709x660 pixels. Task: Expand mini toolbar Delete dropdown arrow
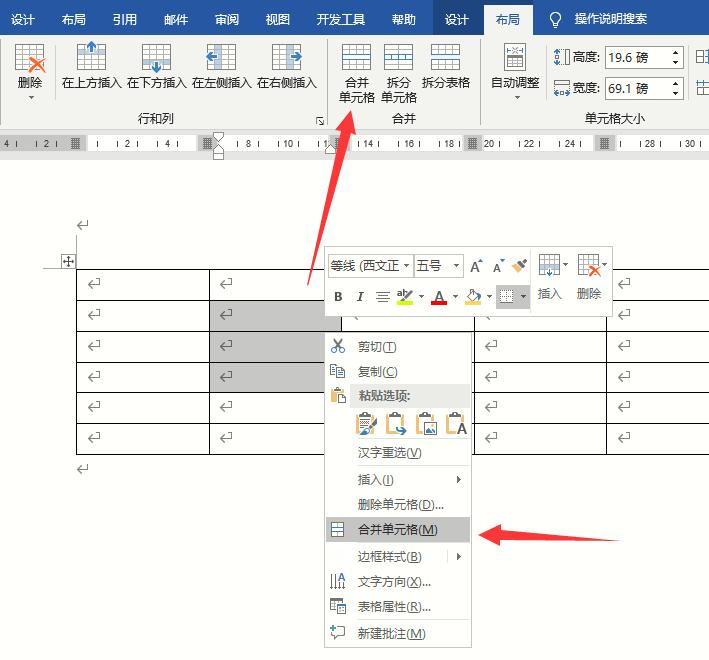(x=605, y=264)
